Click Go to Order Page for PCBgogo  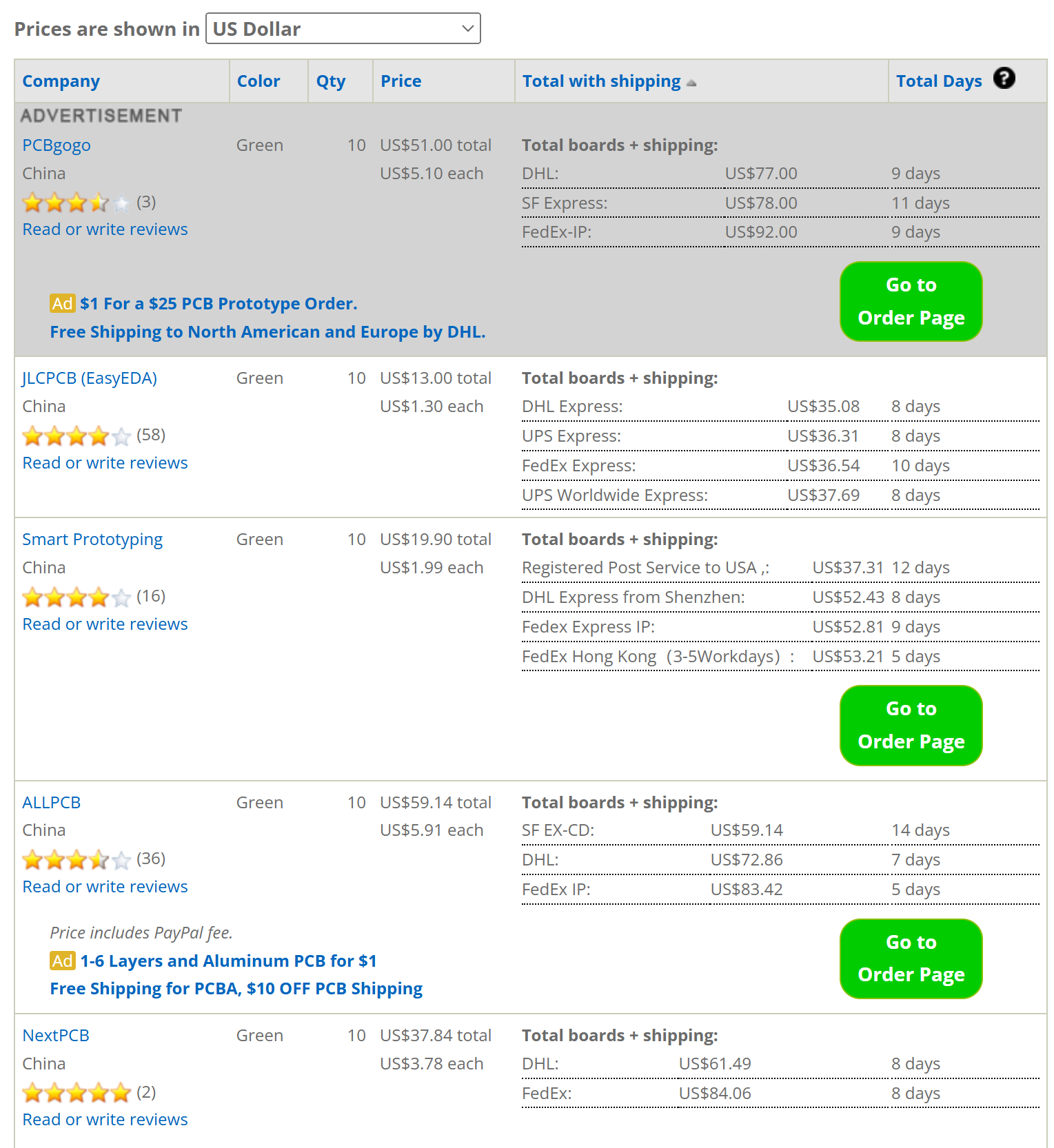tap(911, 301)
